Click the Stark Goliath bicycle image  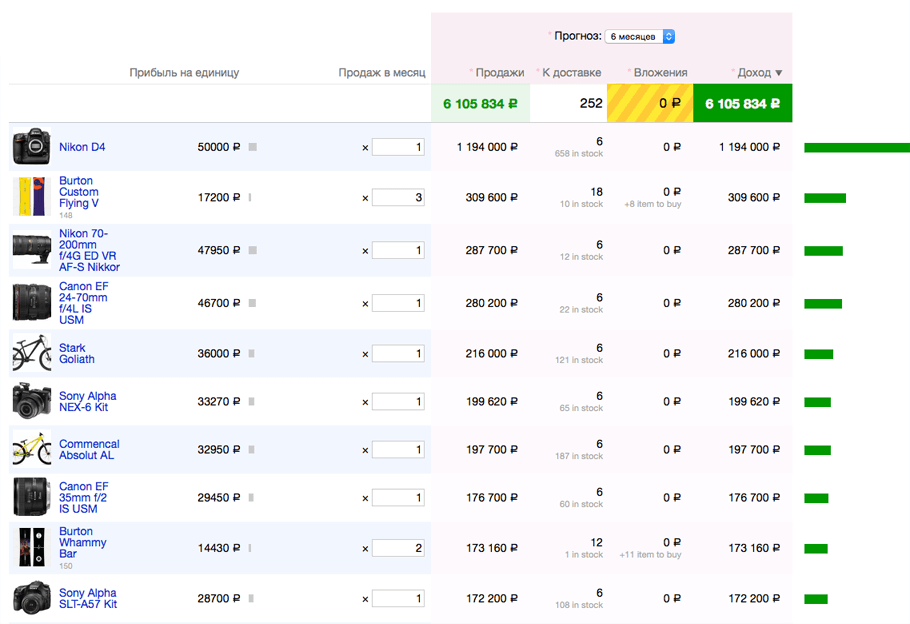coord(31,353)
